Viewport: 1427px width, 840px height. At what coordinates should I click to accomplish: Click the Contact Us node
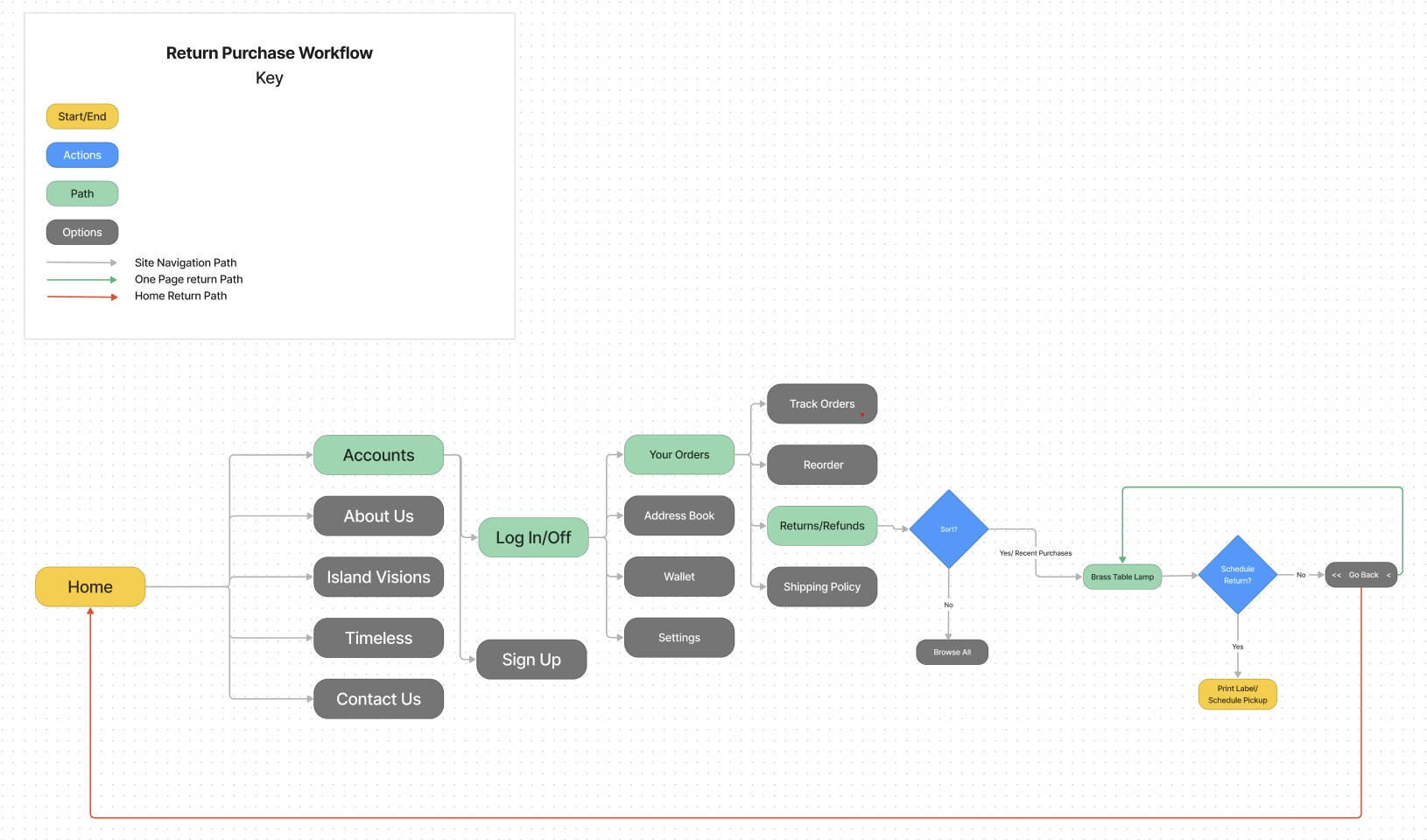pos(378,699)
